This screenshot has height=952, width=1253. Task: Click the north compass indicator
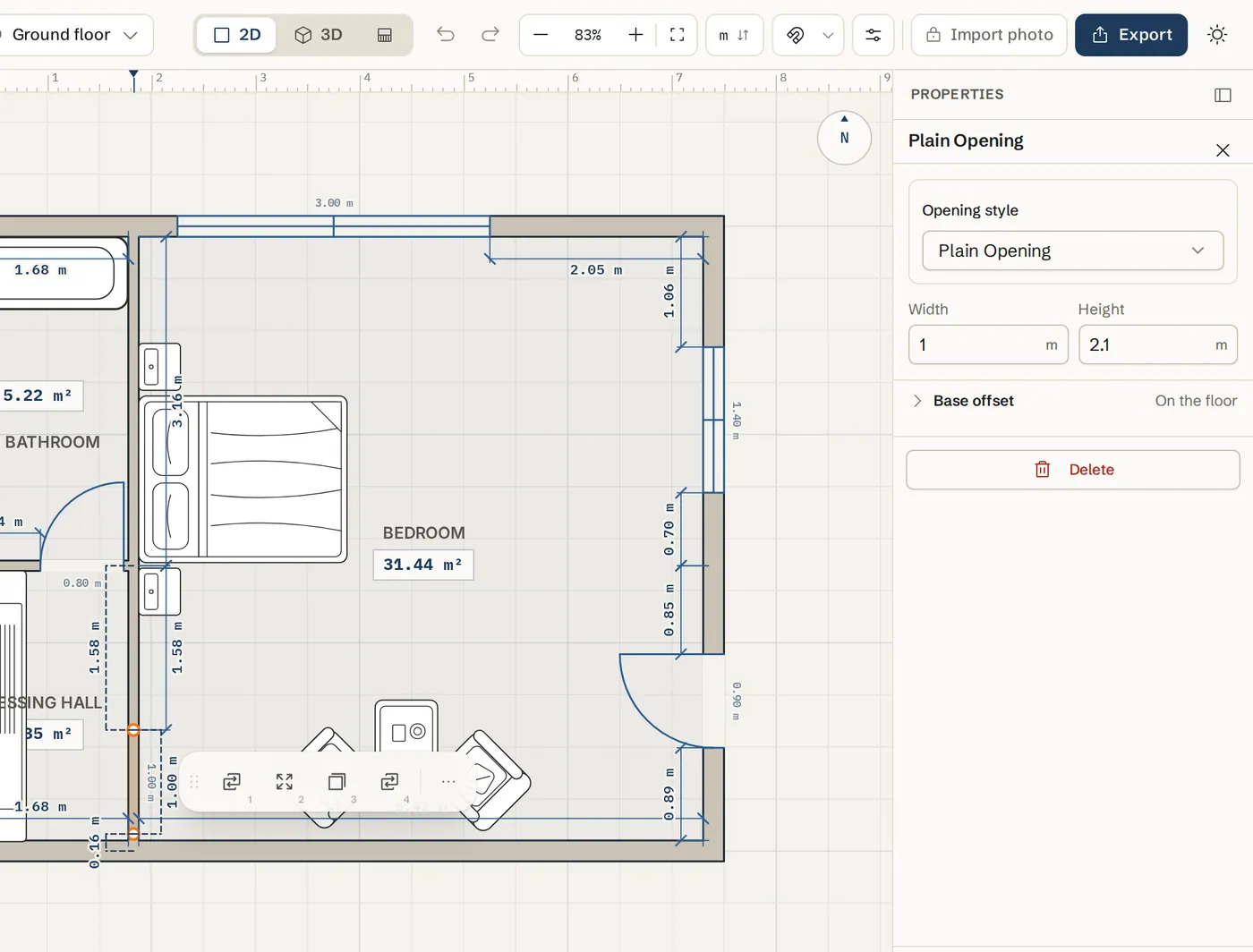pos(844,137)
